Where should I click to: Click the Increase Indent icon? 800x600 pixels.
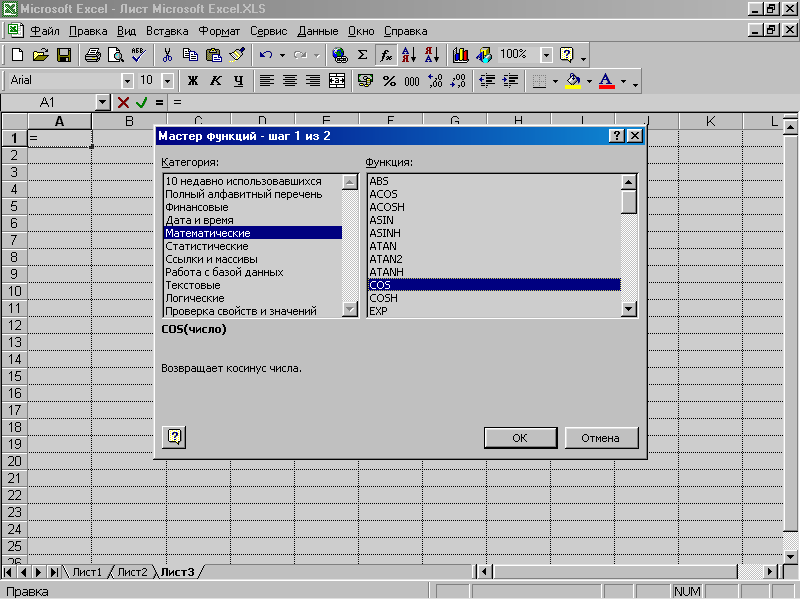point(510,81)
